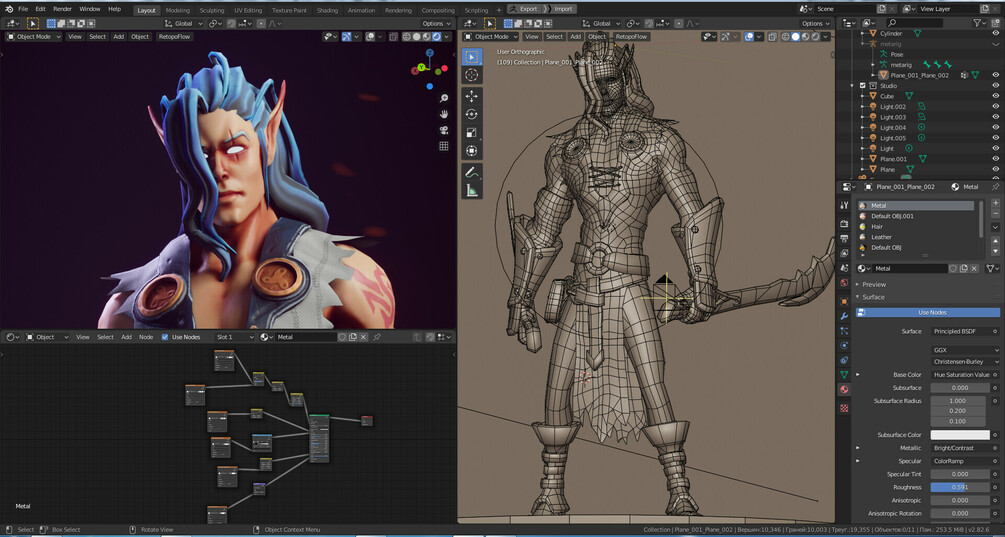Image resolution: width=1005 pixels, height=537 pixels.
Task: Toggle camera view icon in left viewport
Action: 444,130
